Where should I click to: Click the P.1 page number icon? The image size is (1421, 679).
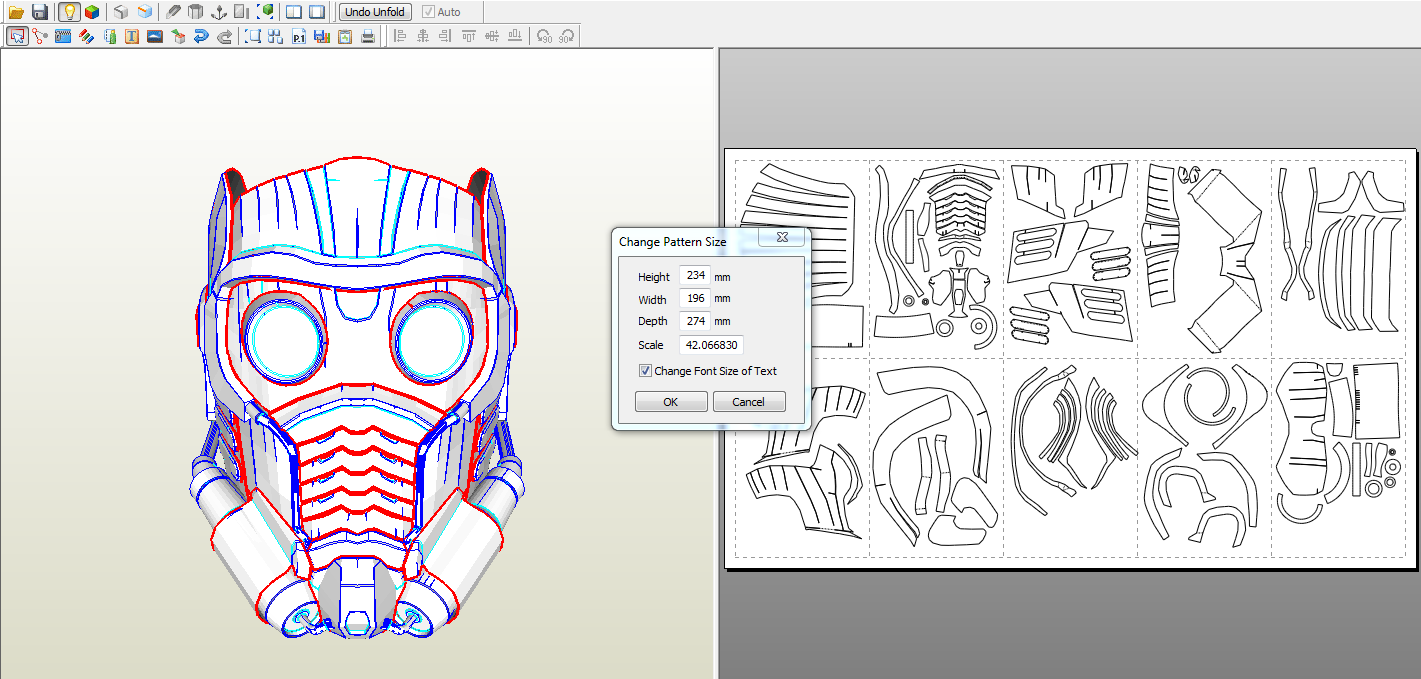299,37
